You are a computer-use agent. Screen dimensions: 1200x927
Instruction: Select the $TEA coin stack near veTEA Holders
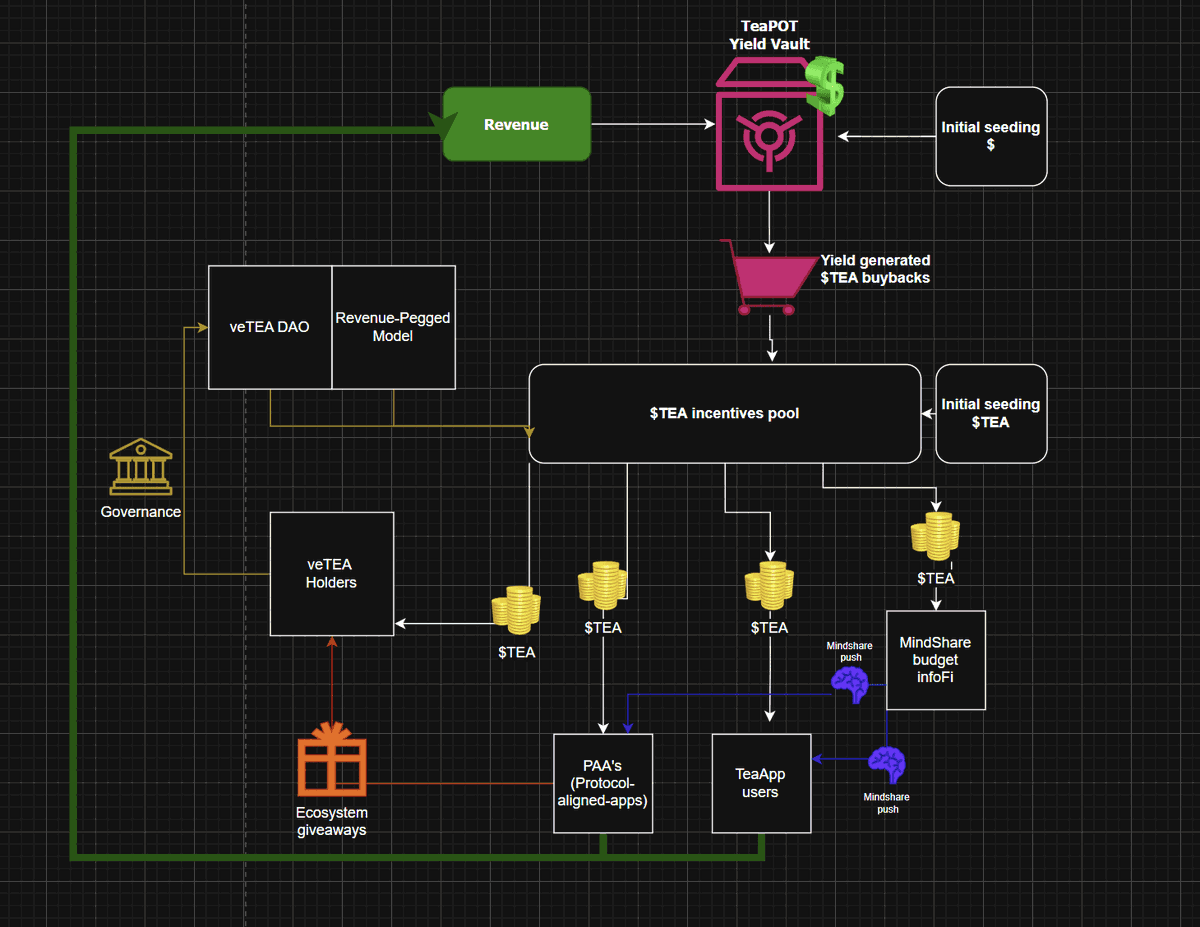tap(515, 610)
